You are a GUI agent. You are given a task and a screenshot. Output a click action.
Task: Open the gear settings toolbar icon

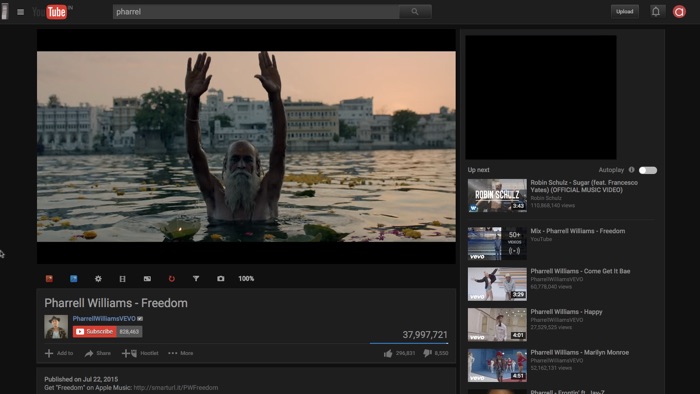point(98,278)
